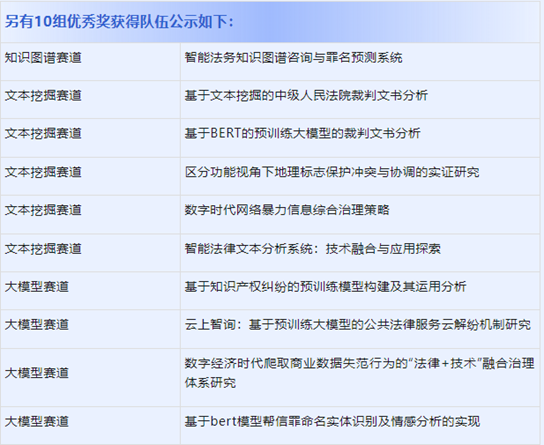Select '体系研究' second line text

click(x=210, y=383)
